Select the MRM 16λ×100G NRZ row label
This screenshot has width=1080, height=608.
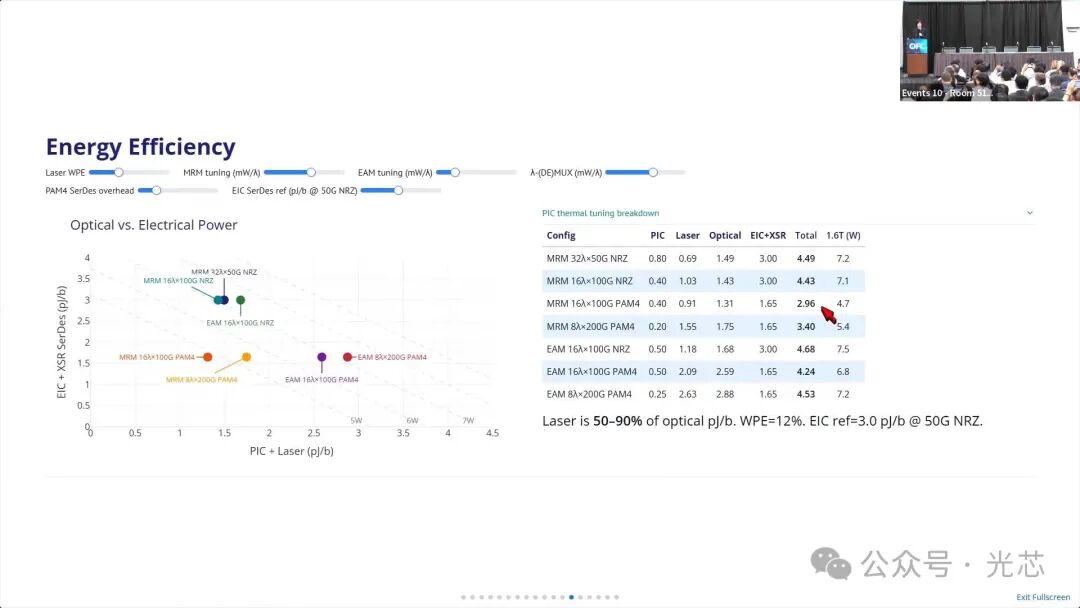point(590,281)
